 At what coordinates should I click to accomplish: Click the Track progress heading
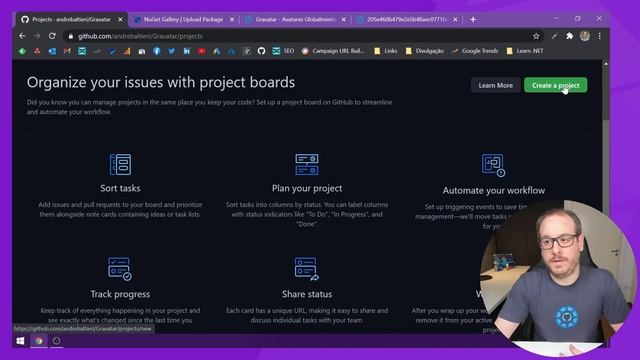(x=120, y=294)
